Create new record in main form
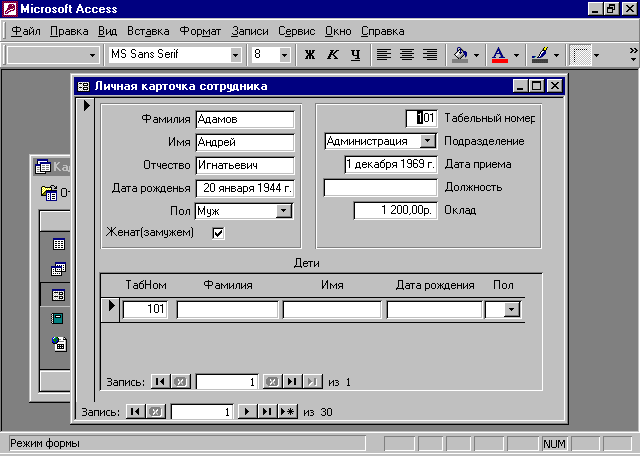The width and height of the screenshot is (640, 456). click(x=288, y=412)
